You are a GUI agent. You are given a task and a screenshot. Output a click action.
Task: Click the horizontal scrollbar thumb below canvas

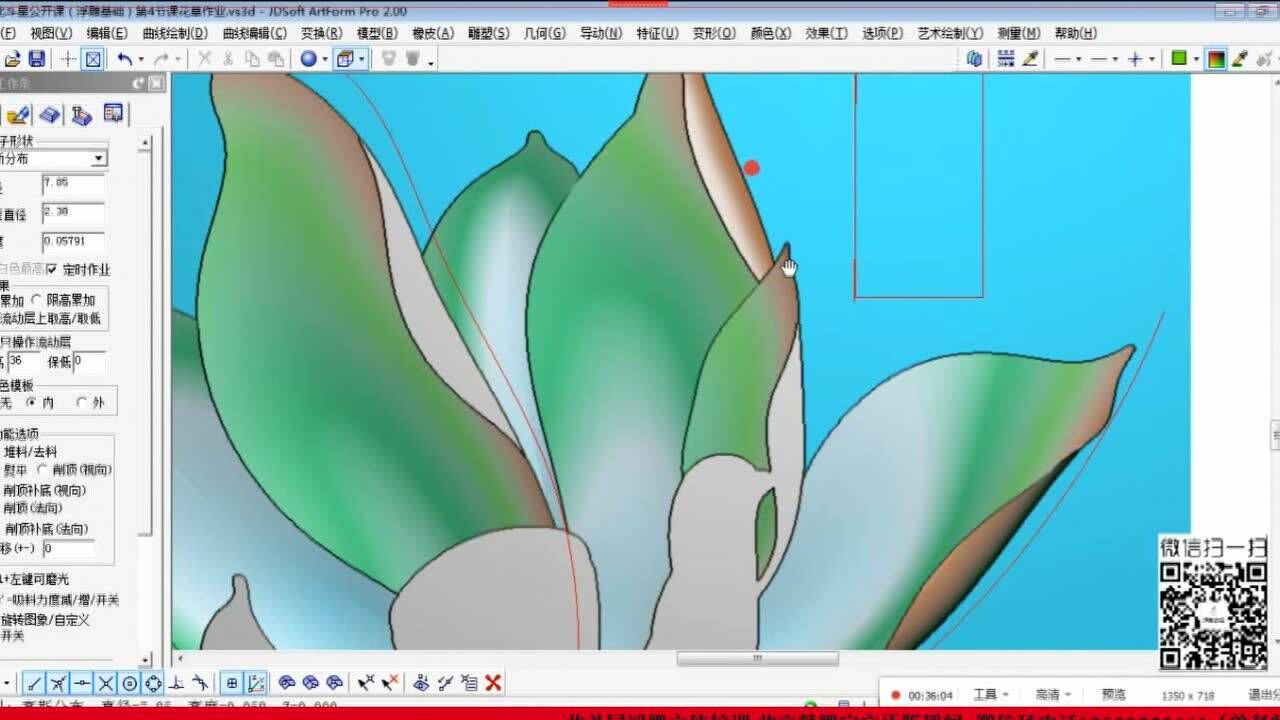(757, 658)
